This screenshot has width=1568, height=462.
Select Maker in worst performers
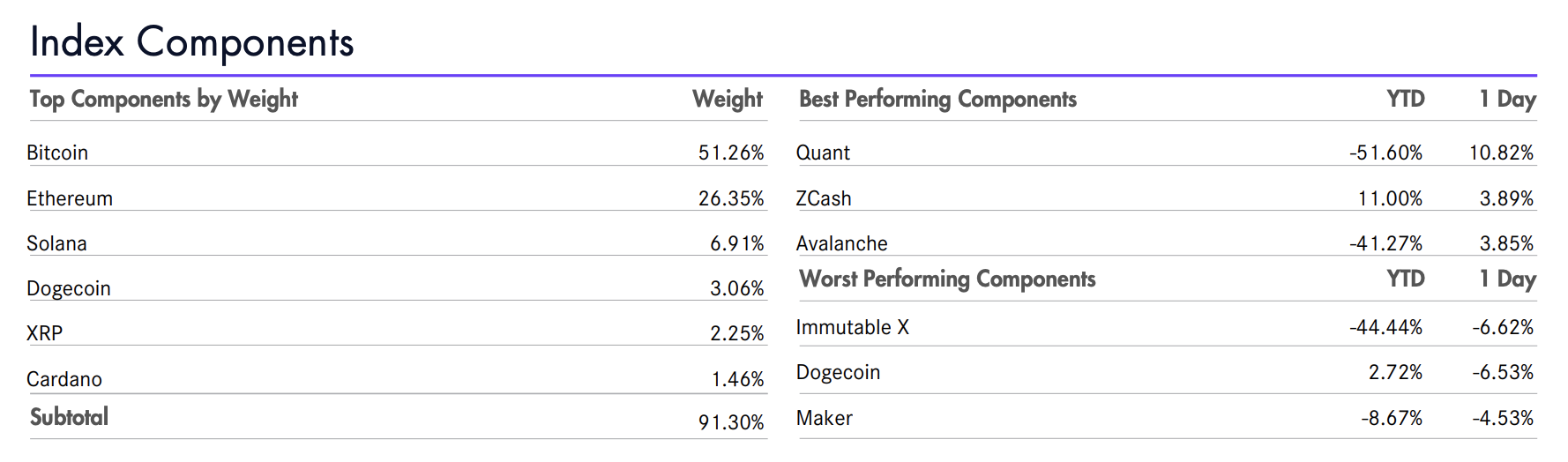click(x=824, y=418)
